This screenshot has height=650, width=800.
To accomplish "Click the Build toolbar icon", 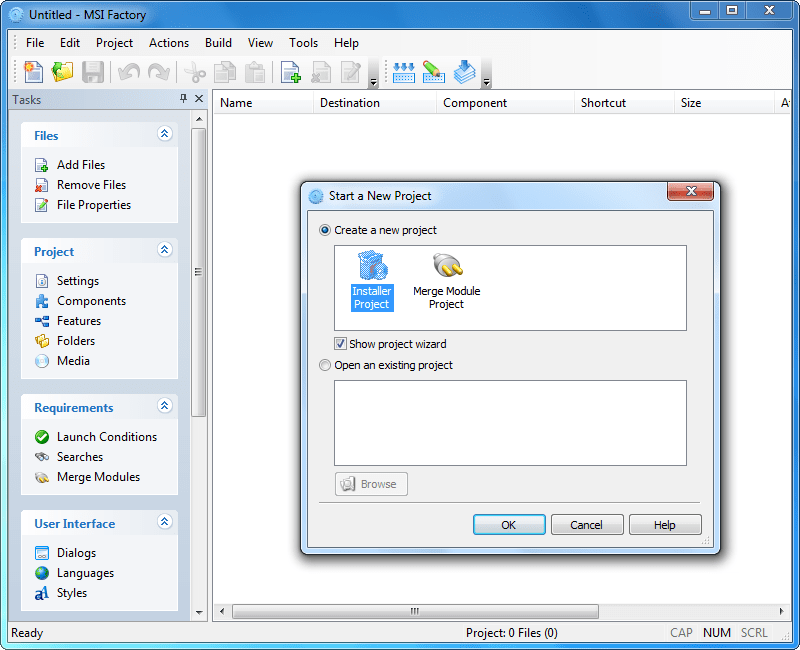I will coord(404,72).
